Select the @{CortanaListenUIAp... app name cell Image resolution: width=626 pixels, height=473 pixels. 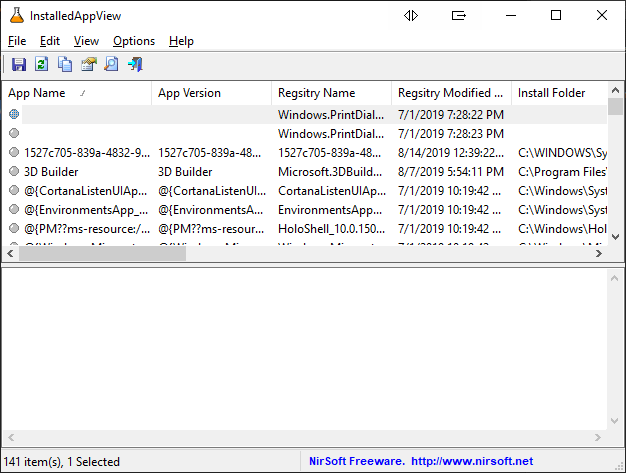pyautogui.click(x=86, y=191)
